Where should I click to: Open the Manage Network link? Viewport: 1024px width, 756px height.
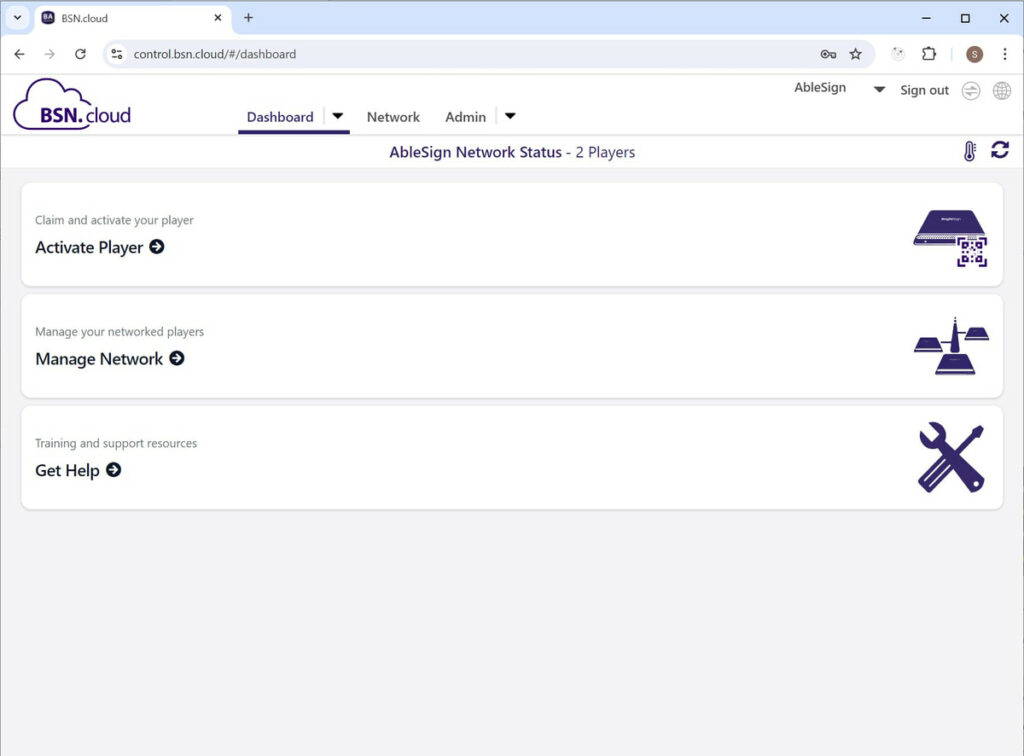99,358
